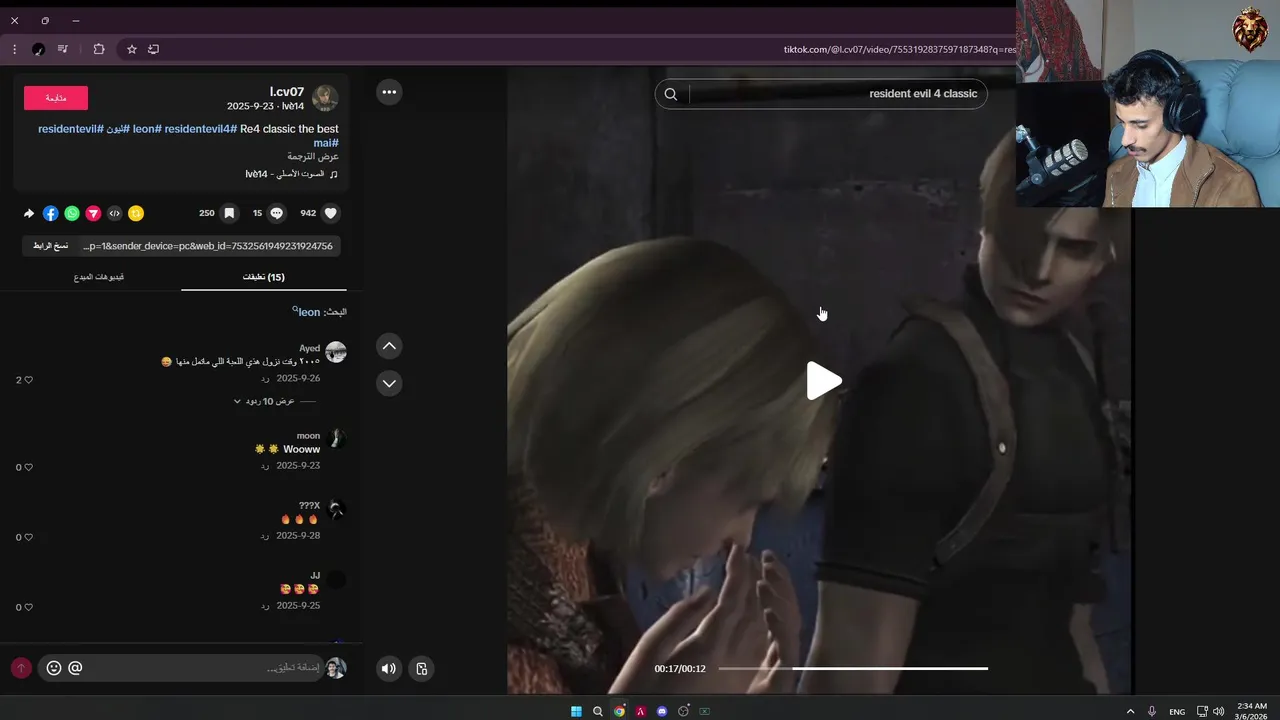This screenshot has height=720, width=1280.
Task: Open the three-dots more options menu beside video
Action: (x=389, y=92)
